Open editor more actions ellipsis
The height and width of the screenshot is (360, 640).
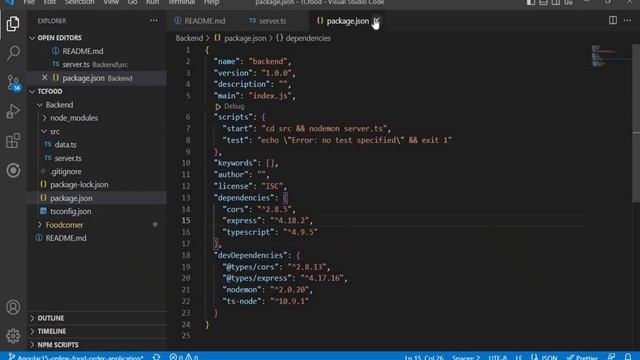point(627,20)
